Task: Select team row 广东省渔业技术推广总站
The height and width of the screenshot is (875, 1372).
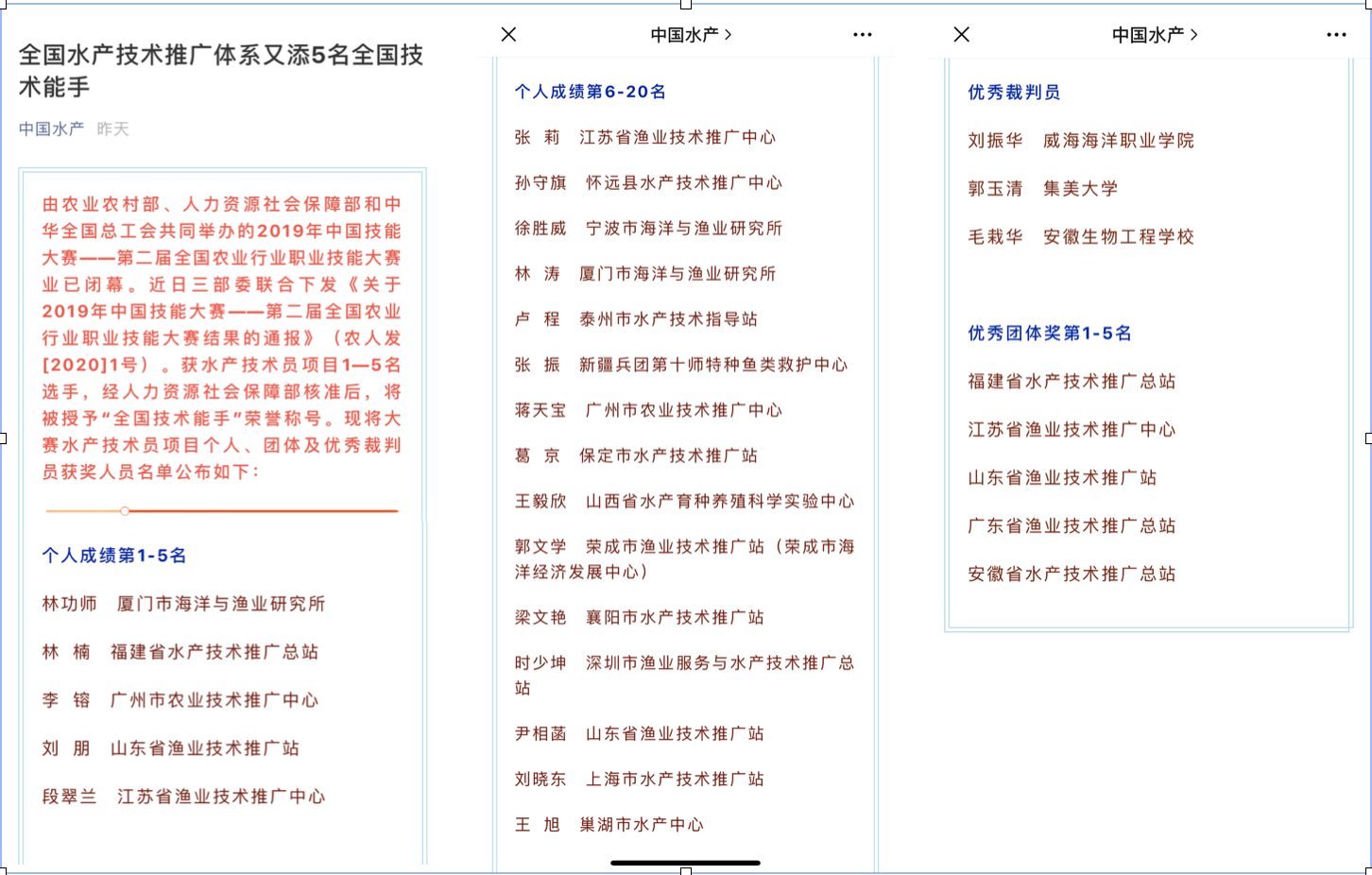Action: pyautogui.click(x=1072, y=526)
